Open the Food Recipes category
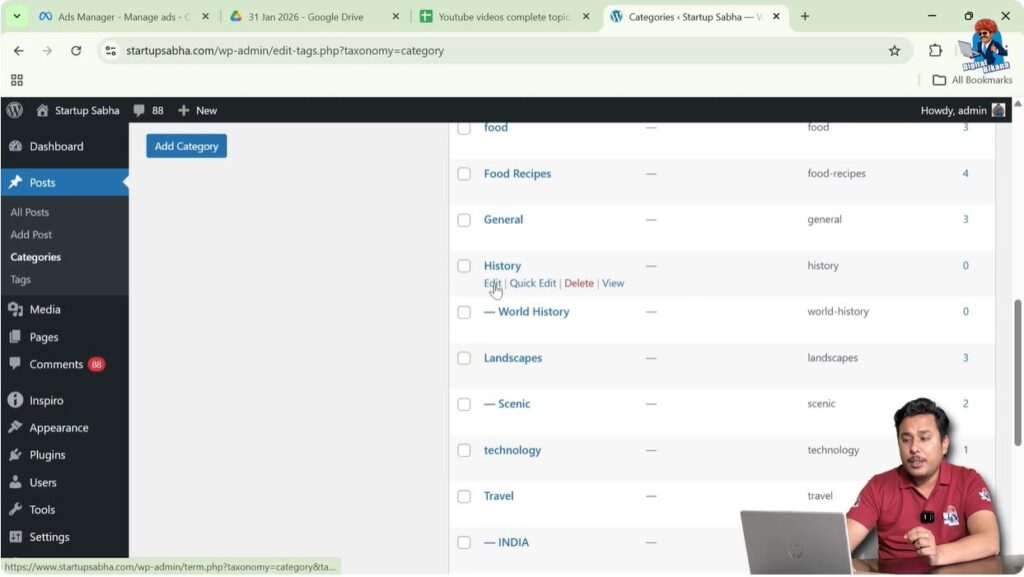 click(517, 174)
